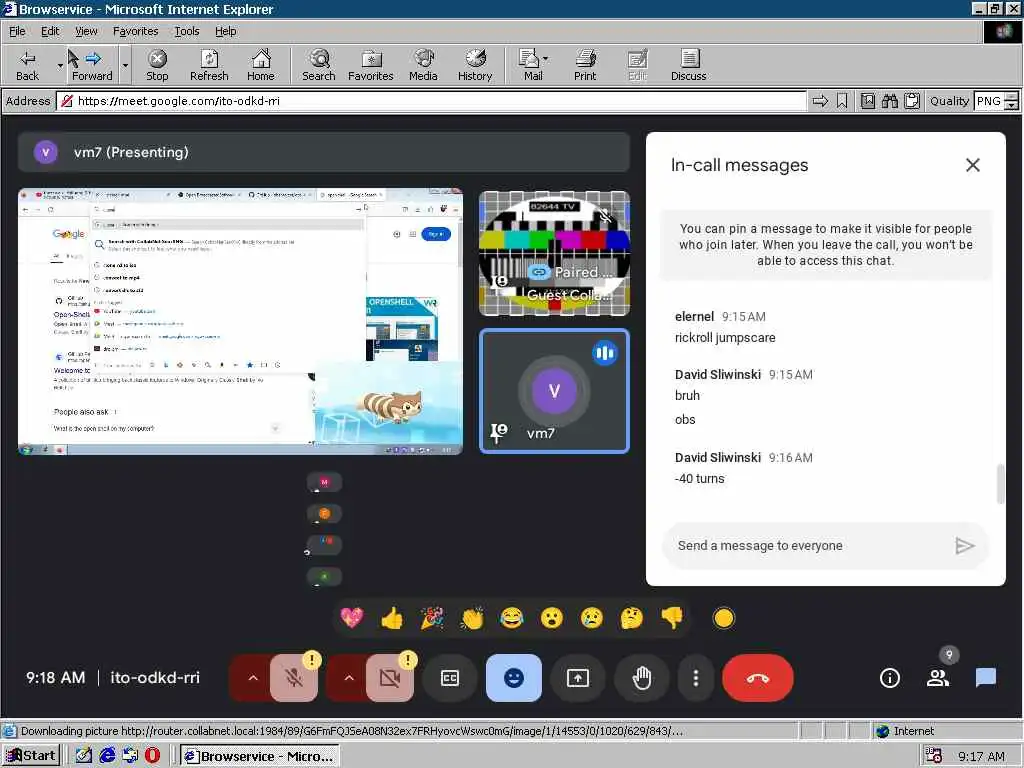Send the heart reaction emoji
Viewport: 1024px width, 768px height.
click(x=352, y=617)
